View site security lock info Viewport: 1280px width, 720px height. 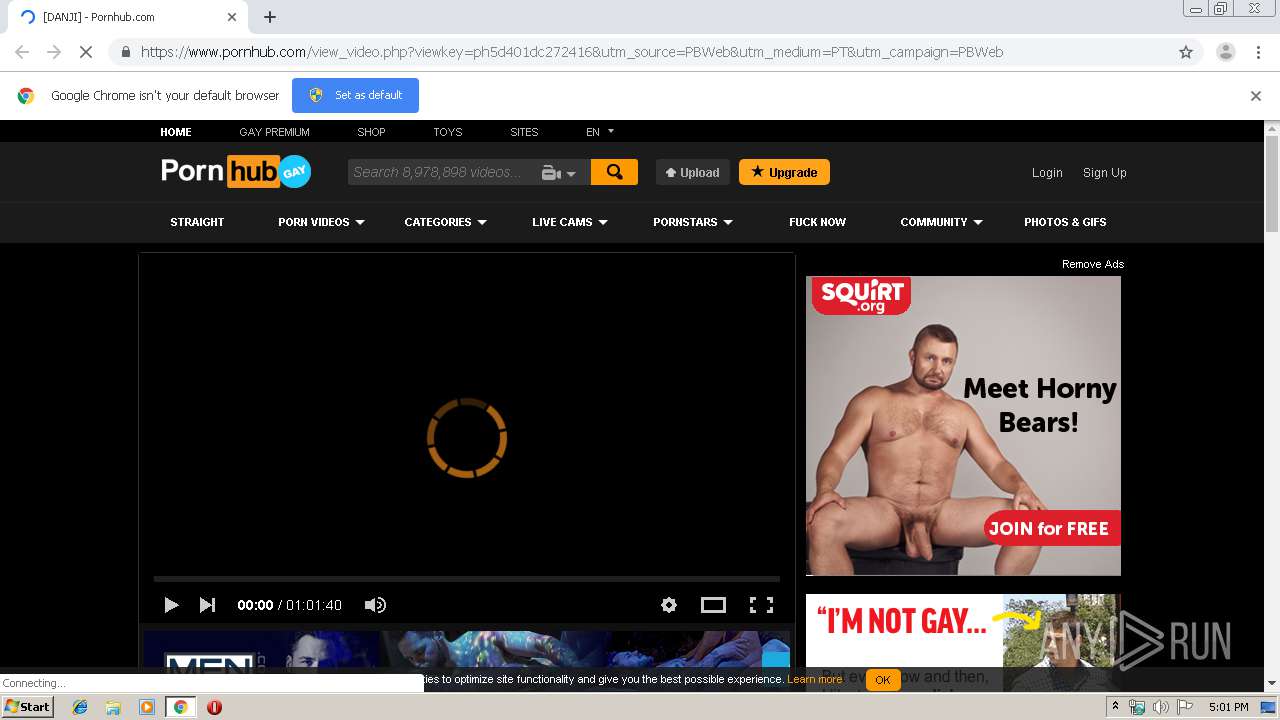(125, 52)
